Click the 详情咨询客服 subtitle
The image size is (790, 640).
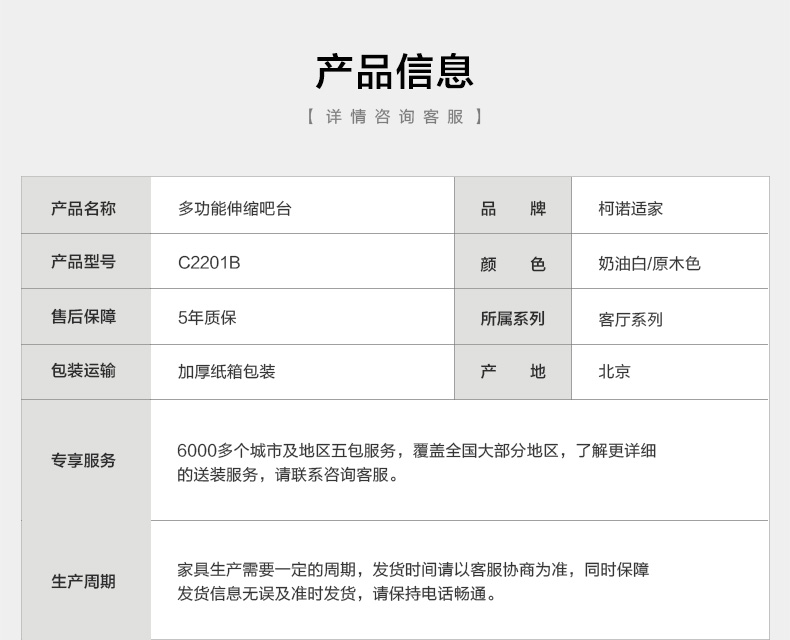(394, 116)
